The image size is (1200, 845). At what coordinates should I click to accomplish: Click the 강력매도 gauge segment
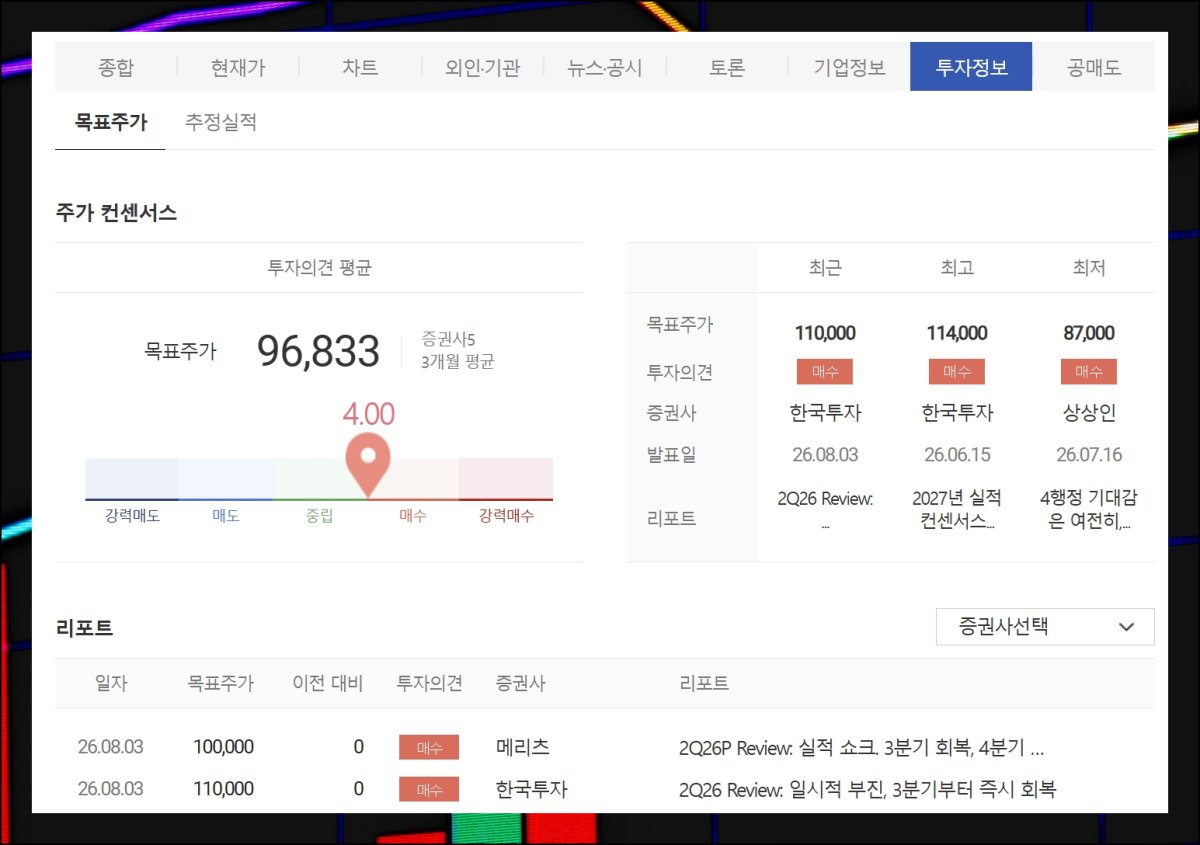tap(132, 479)
